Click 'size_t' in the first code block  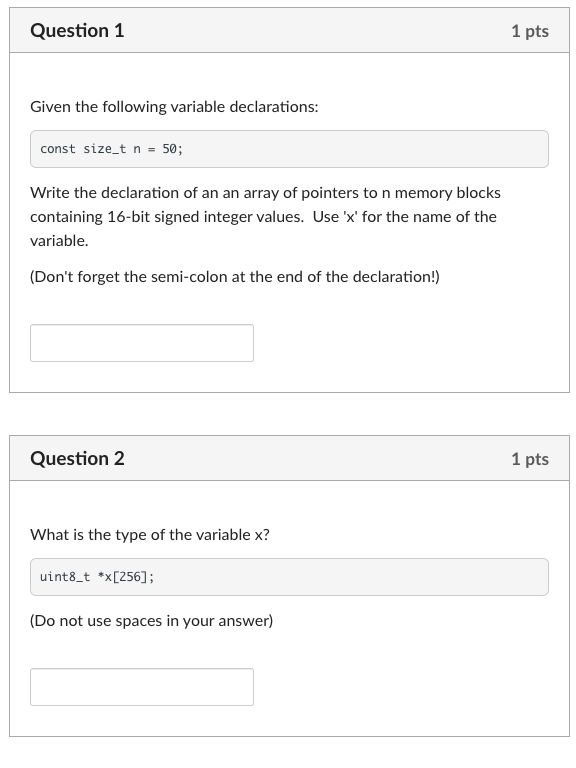(104, 149)
